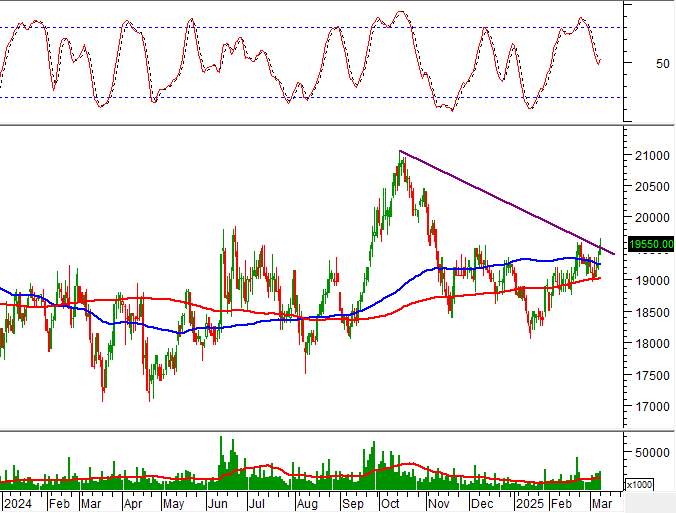The width and height of the screenshot is (676, 513).
Task: Click the oscillator 50 level label
Action: point(634,64)
